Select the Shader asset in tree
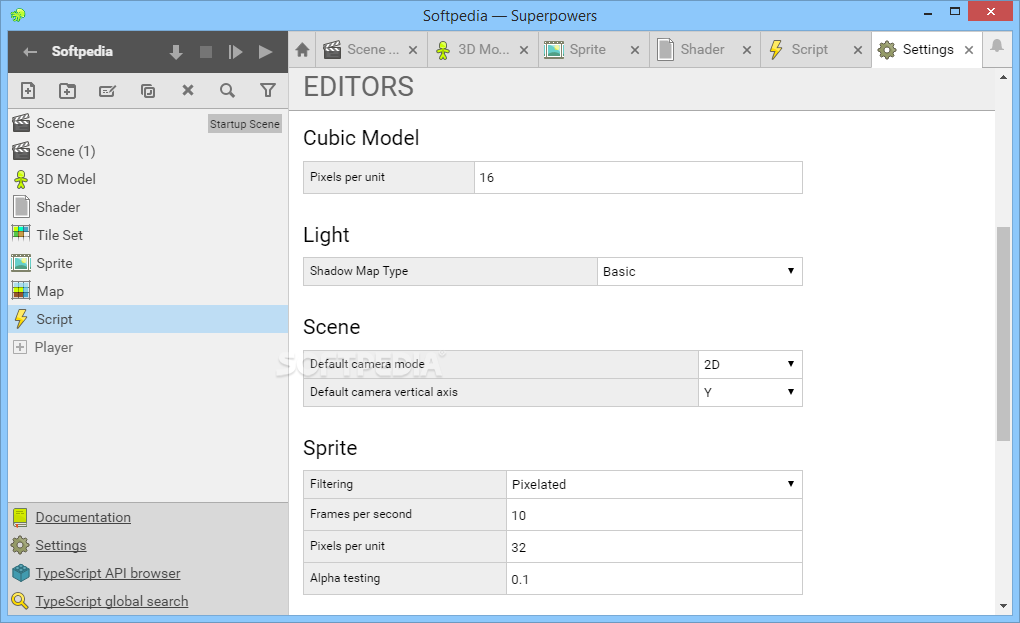Screen dimensions: 1020x623 click(x=148, y=207)
